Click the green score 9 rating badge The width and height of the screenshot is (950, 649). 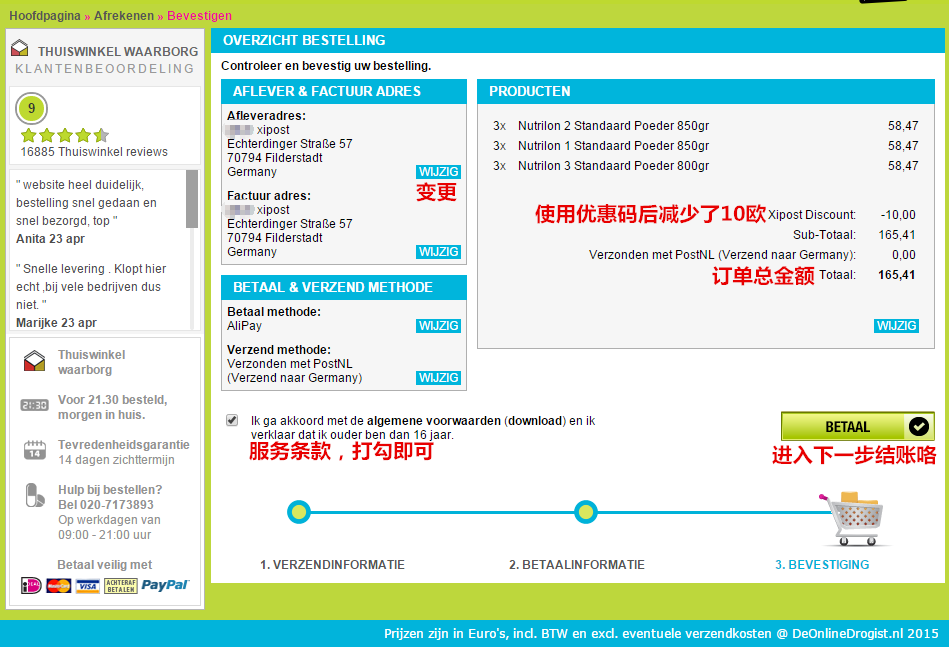coord(31,108)
